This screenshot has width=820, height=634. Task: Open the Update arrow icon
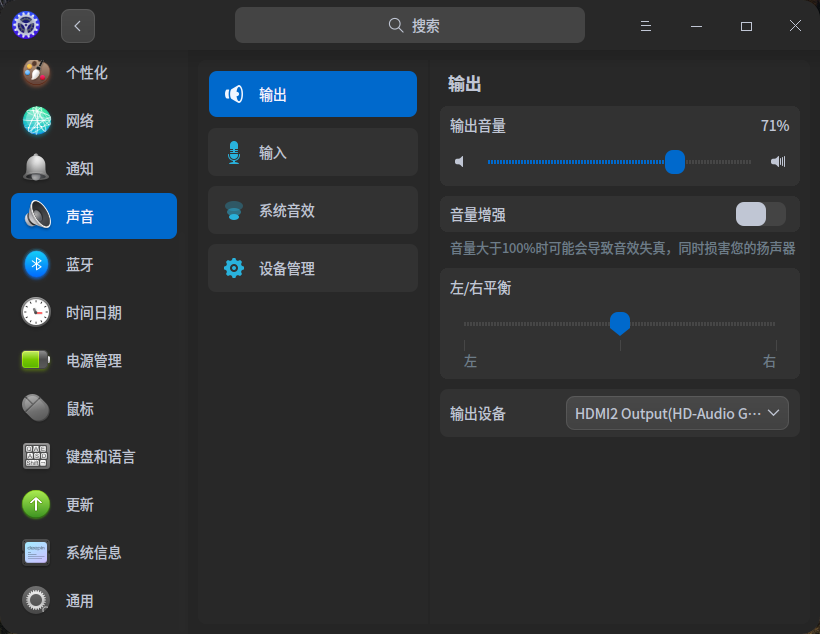37,504
